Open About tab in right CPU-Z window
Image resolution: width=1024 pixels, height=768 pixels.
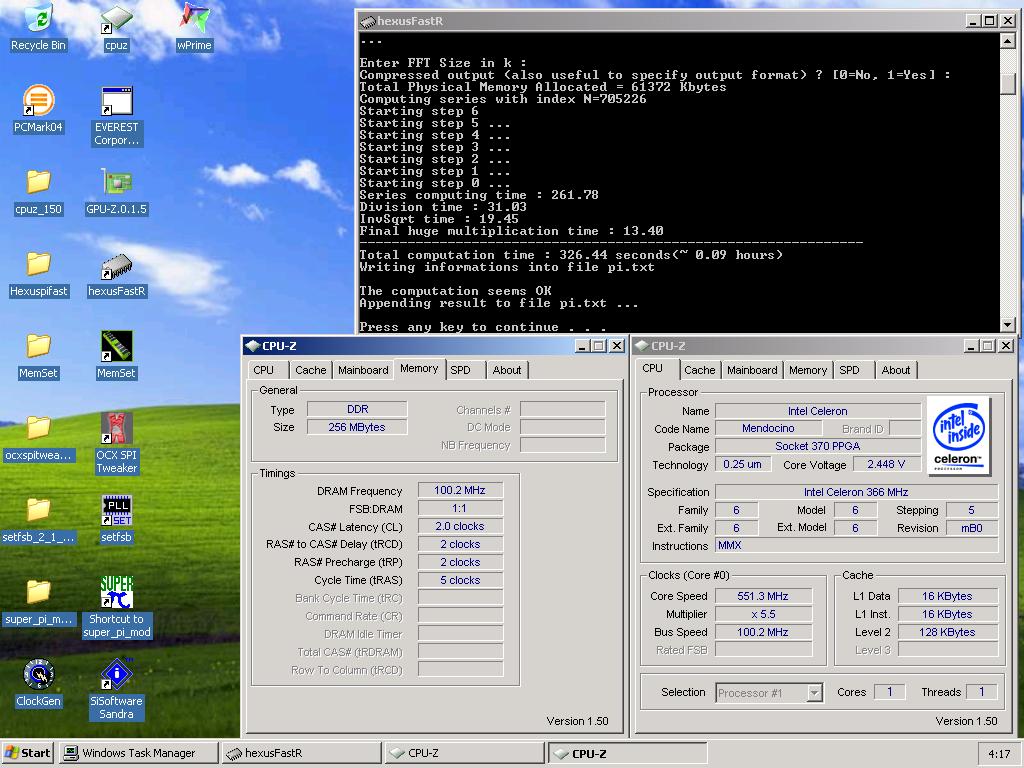coord(895,370)
